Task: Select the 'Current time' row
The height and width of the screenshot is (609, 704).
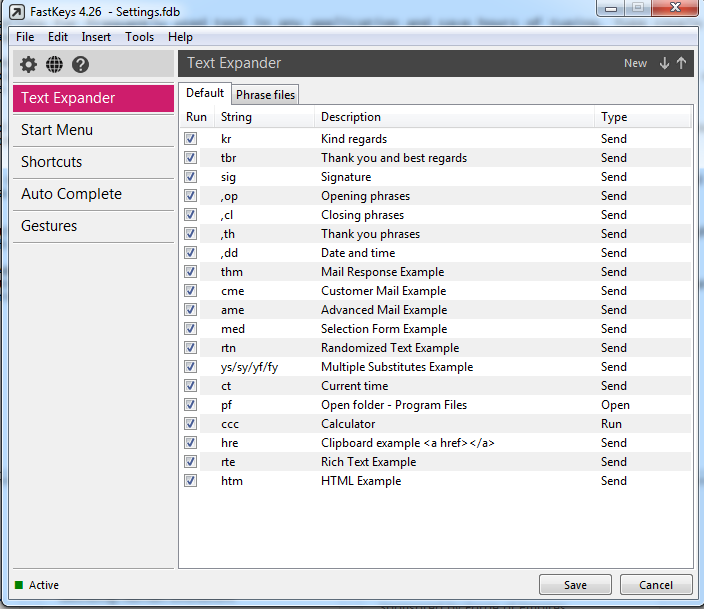Action: (436, 386)
